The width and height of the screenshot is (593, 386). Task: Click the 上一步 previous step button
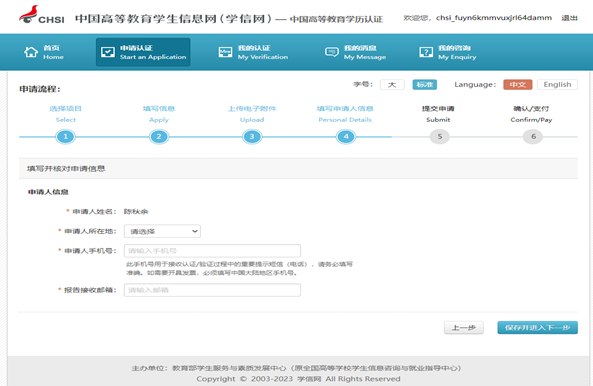pyautogui.click(x=464, y=327)
